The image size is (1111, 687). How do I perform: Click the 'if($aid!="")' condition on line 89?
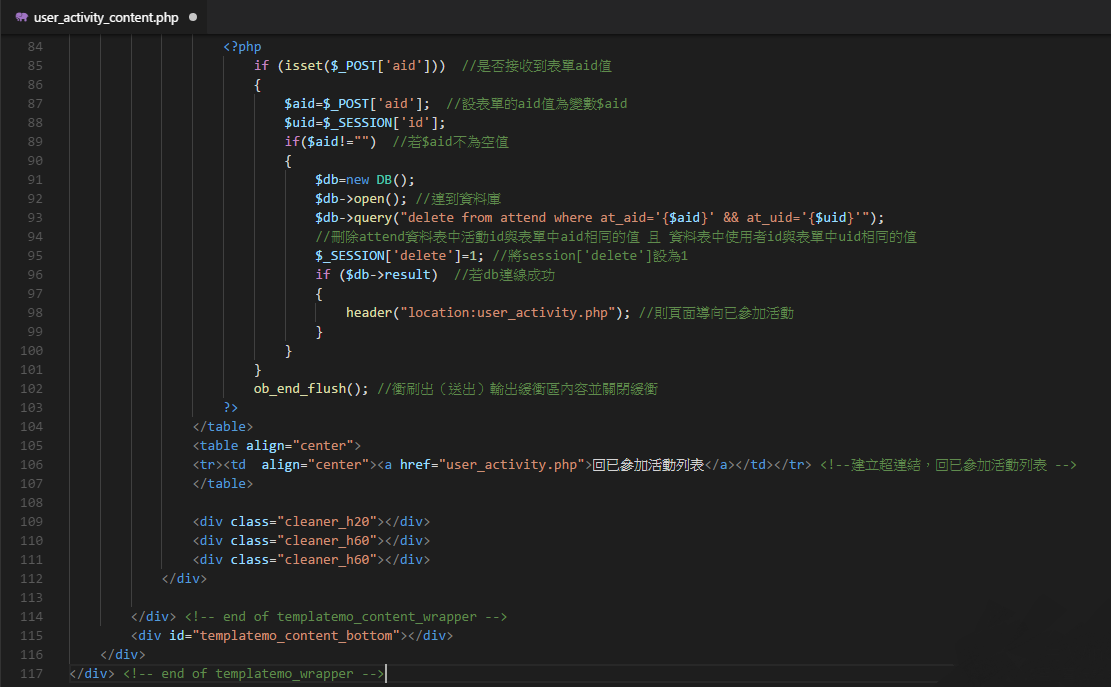point(330,142)
